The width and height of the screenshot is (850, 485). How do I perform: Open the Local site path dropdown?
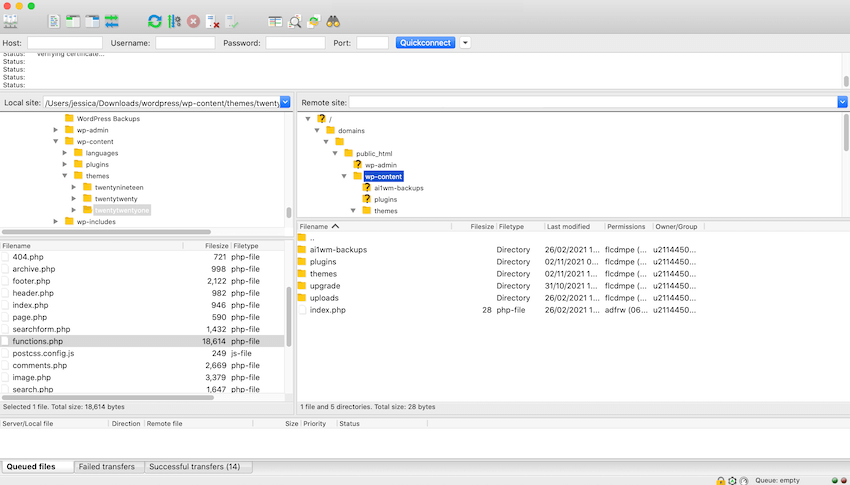point(285,102)
